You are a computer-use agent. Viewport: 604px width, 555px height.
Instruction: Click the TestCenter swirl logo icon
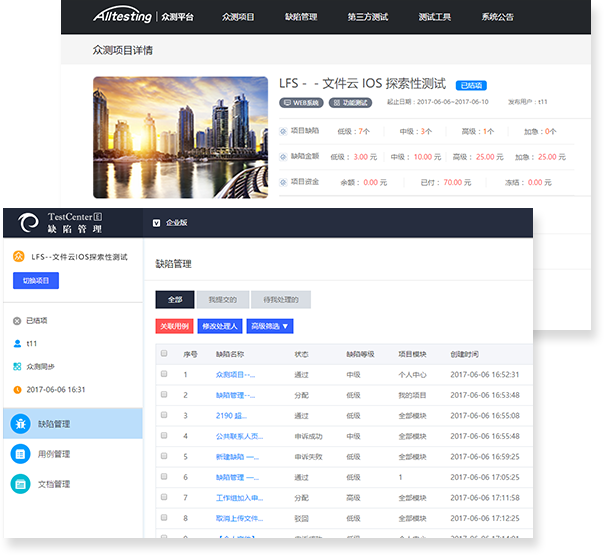(x=29, y=223)
